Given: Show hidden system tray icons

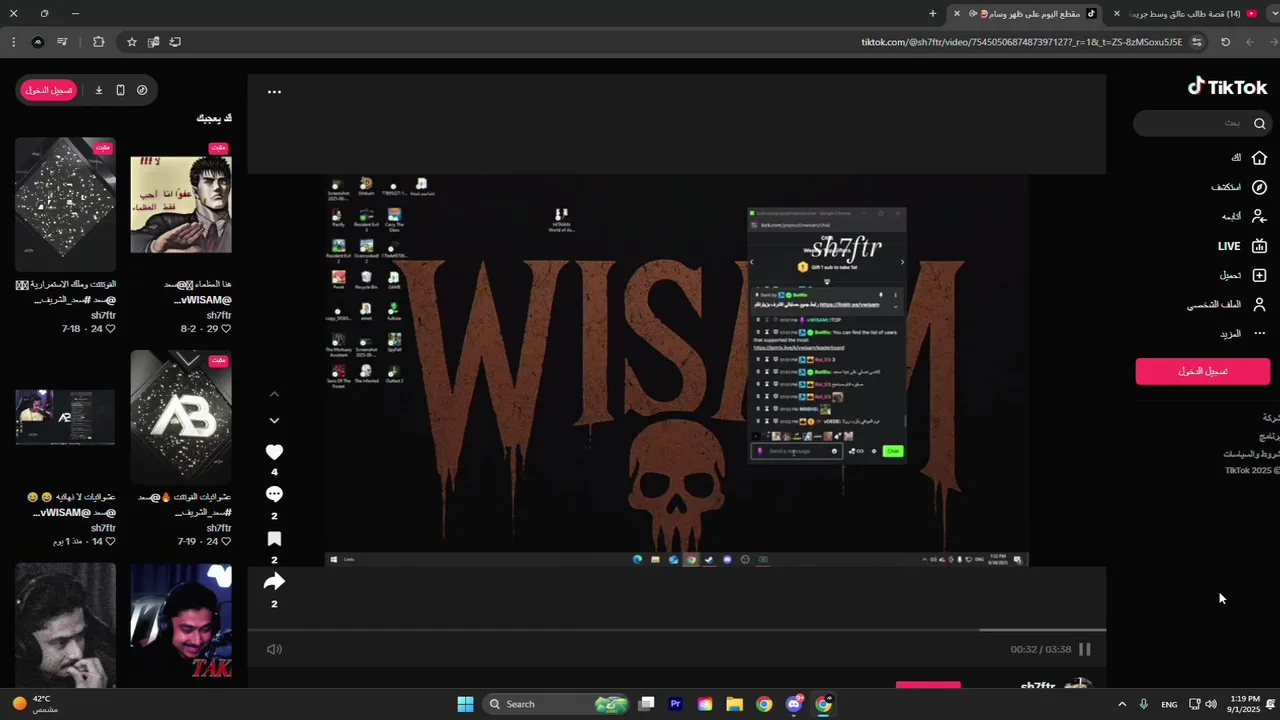Looking at the screenshot, I should (1121, 704).
